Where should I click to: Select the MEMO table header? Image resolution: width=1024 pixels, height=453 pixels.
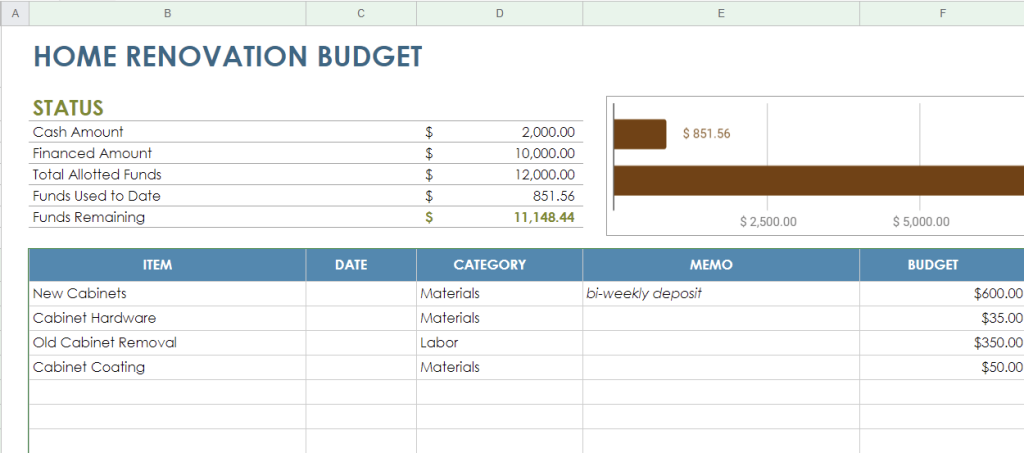point(711,265)
